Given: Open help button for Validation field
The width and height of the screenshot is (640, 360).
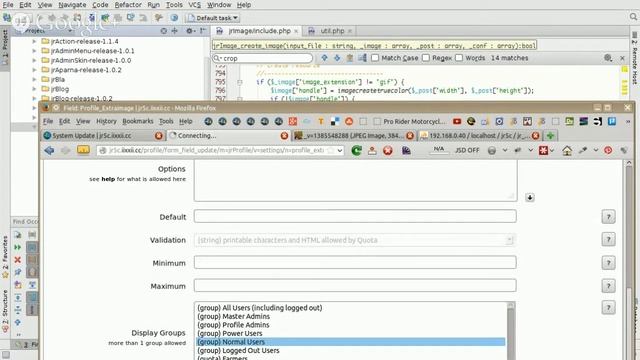Looking at the screenshot, I should point(608,240).
